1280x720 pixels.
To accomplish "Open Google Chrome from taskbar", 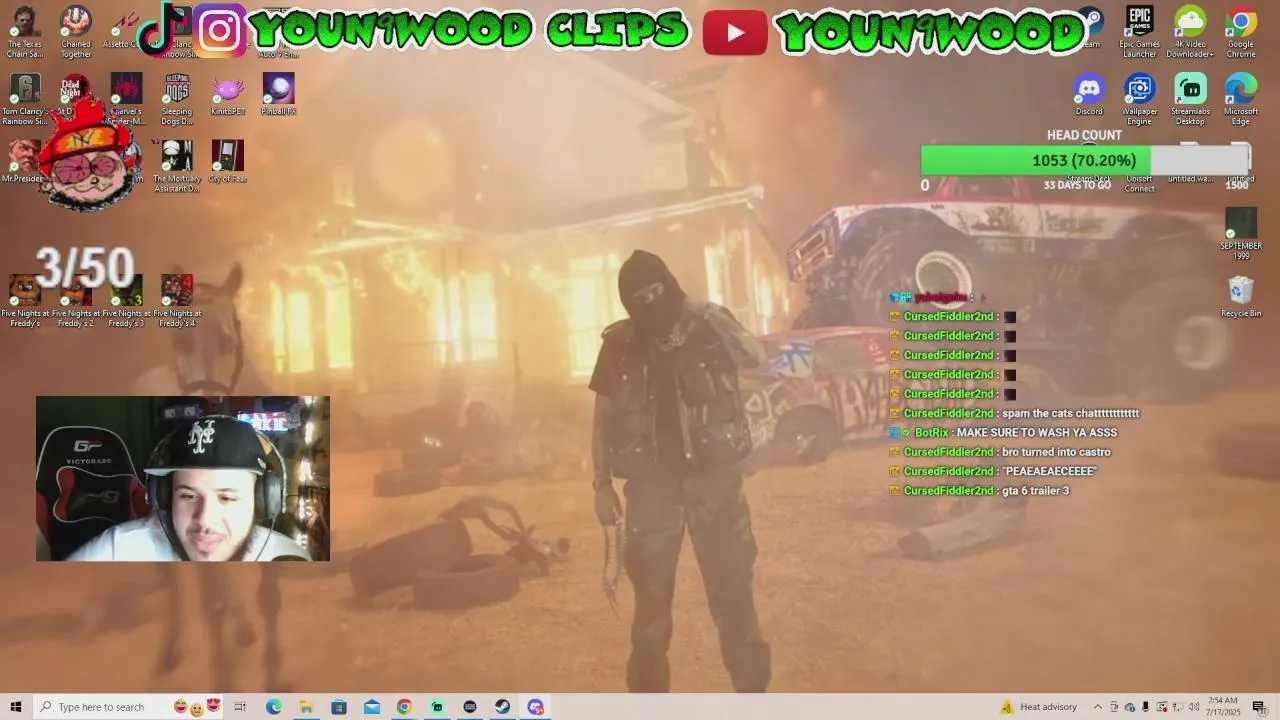I will [404, 707].
